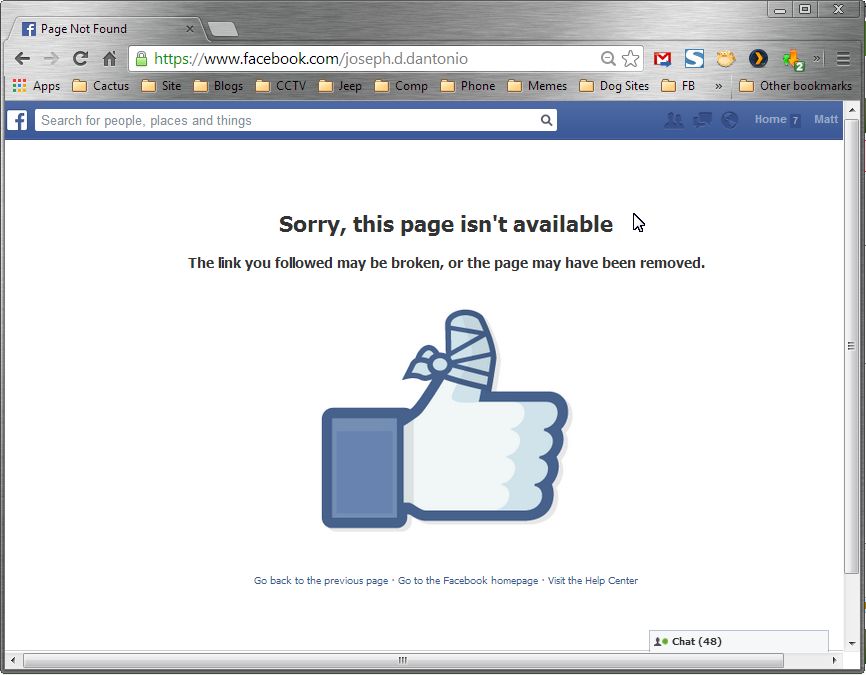Open the Notifications globe icon
Screen dimensions: 866x675
pos(730,120)
